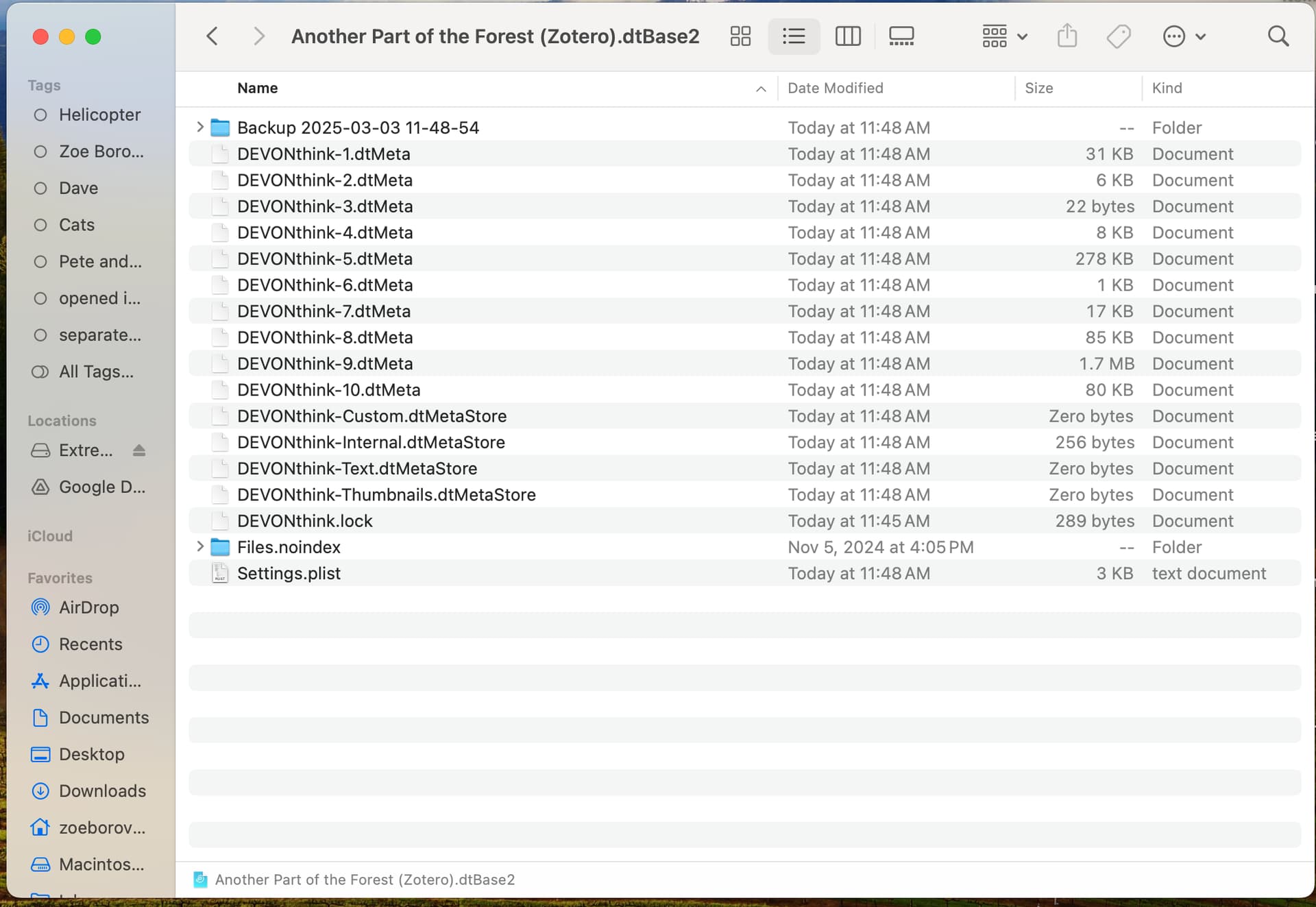Screen dimensions: 1316x907
Task: Sort by the Size column header
Action: [x=1038, y=88]
